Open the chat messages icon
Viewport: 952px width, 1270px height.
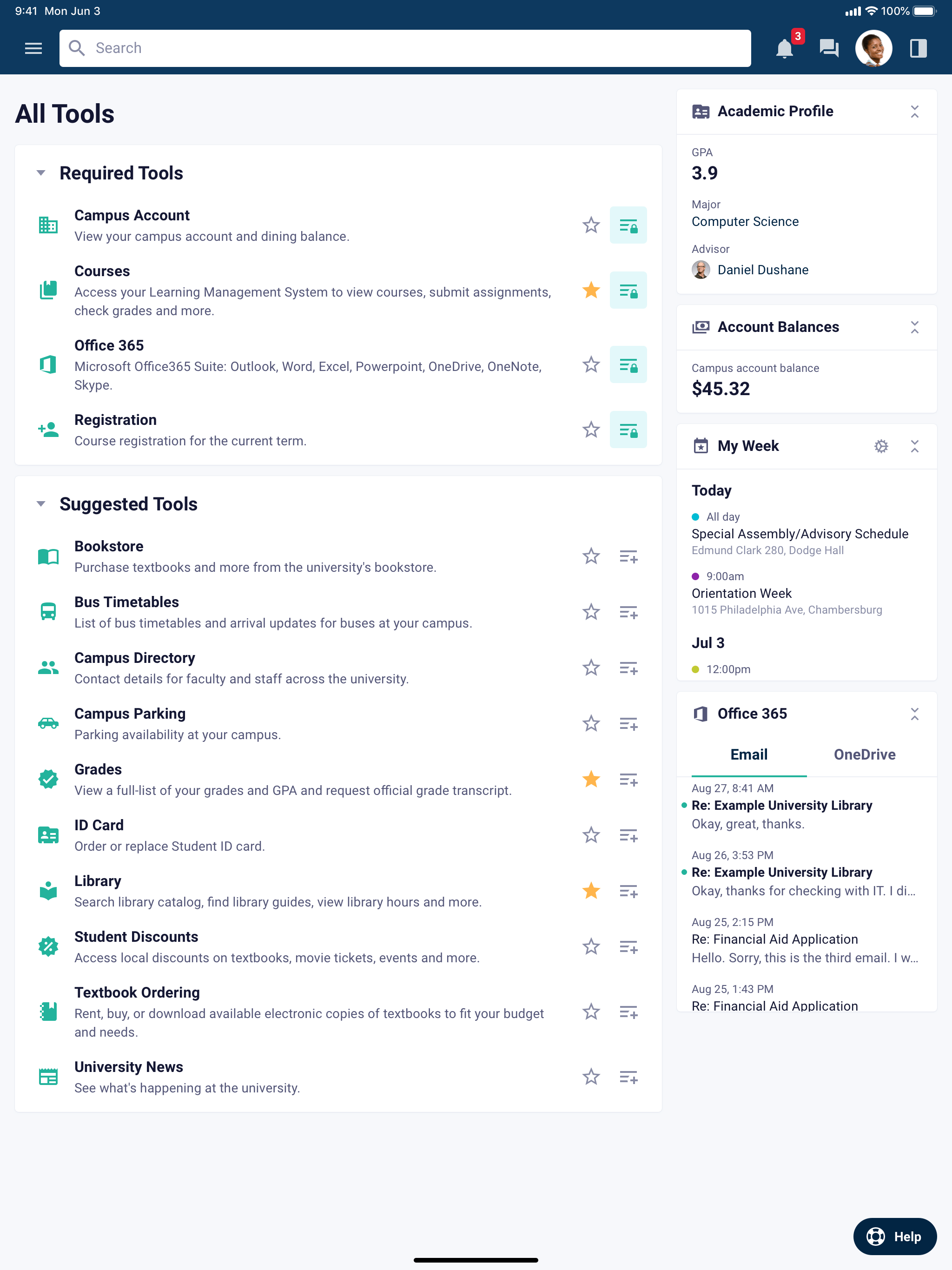click(x=828, y=48)
